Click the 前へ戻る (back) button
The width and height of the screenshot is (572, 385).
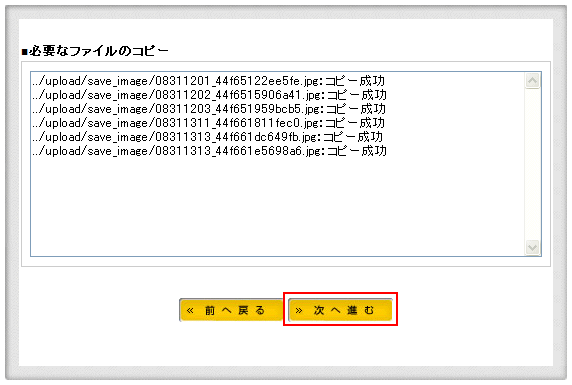231,310
